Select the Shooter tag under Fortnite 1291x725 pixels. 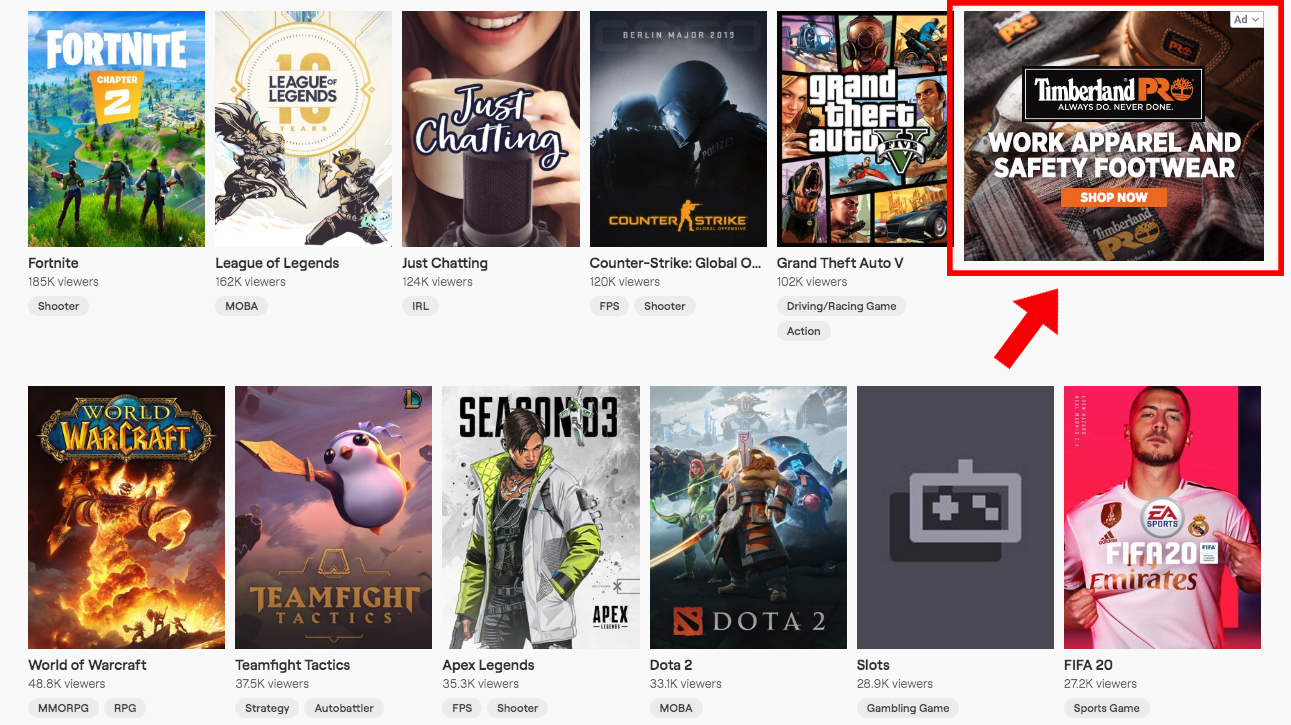tap(59, 306)
